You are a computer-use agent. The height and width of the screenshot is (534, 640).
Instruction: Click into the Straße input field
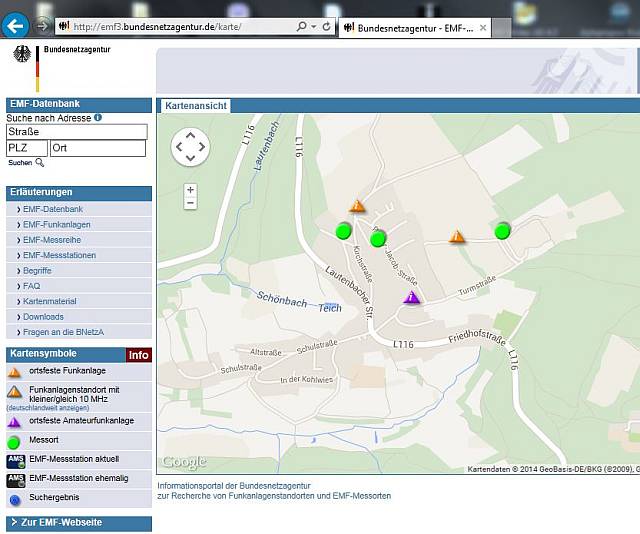pos(76,132)
